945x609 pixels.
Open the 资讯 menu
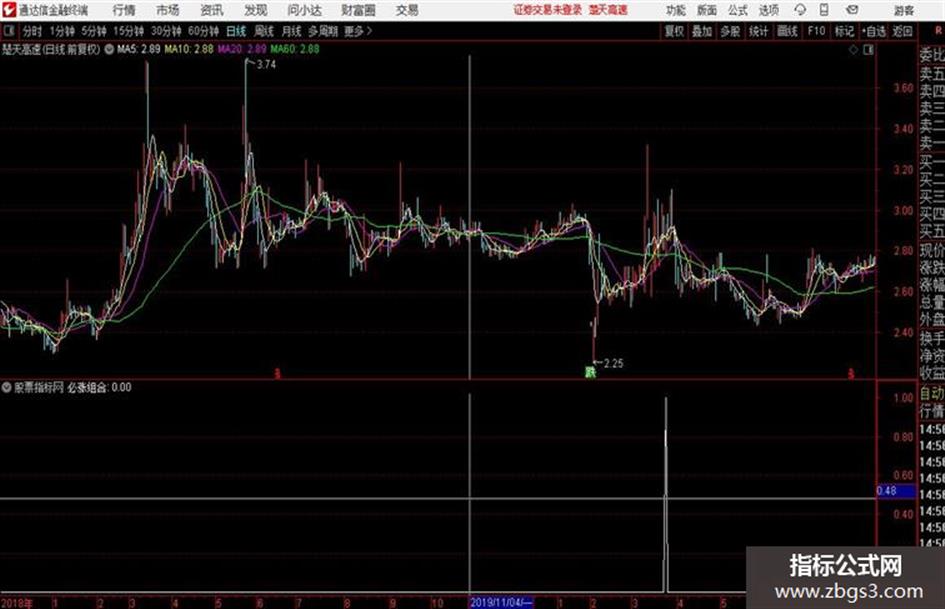tap(212, 10)
